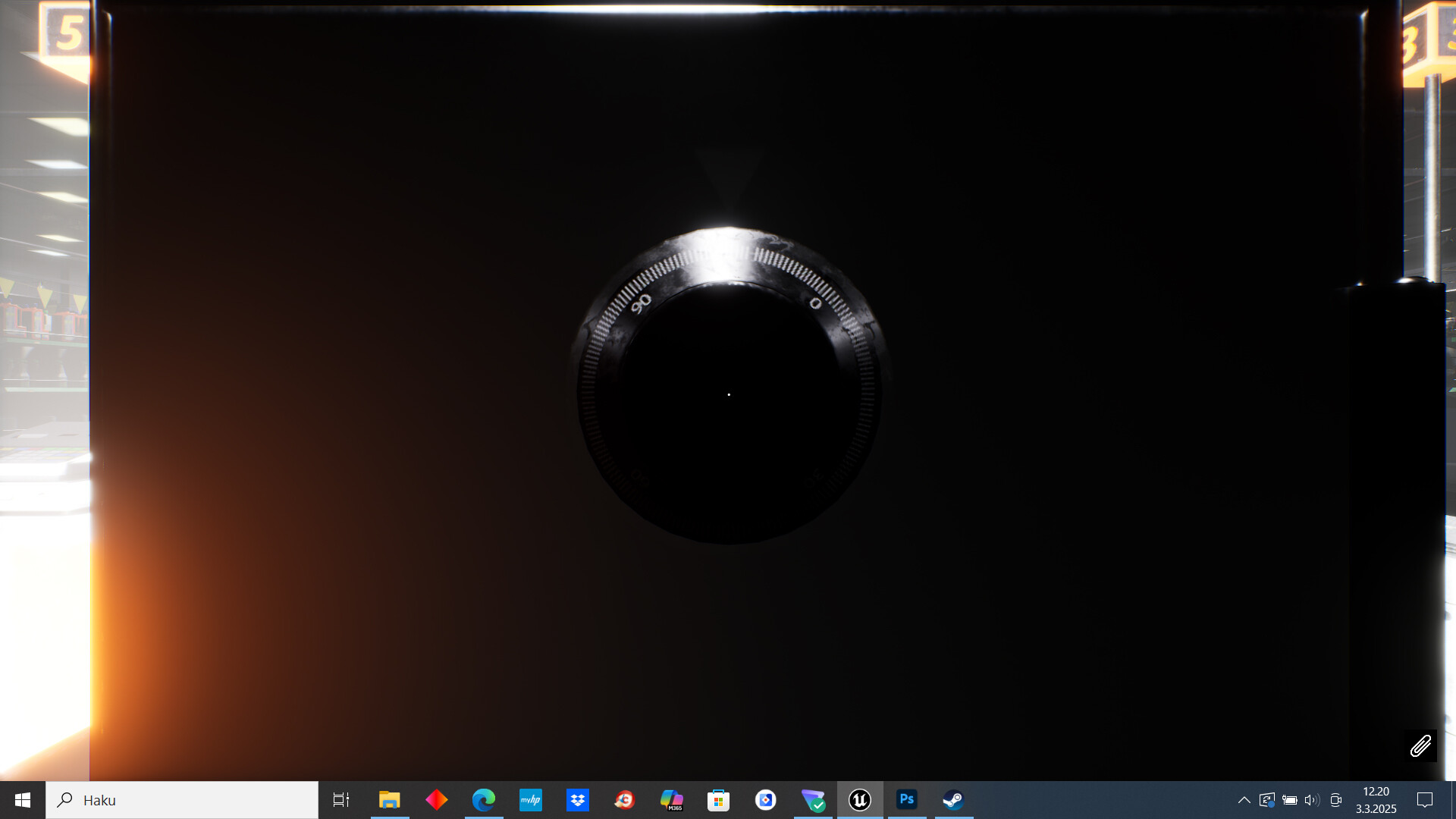Open the Start menu

(x=22, y=799)
